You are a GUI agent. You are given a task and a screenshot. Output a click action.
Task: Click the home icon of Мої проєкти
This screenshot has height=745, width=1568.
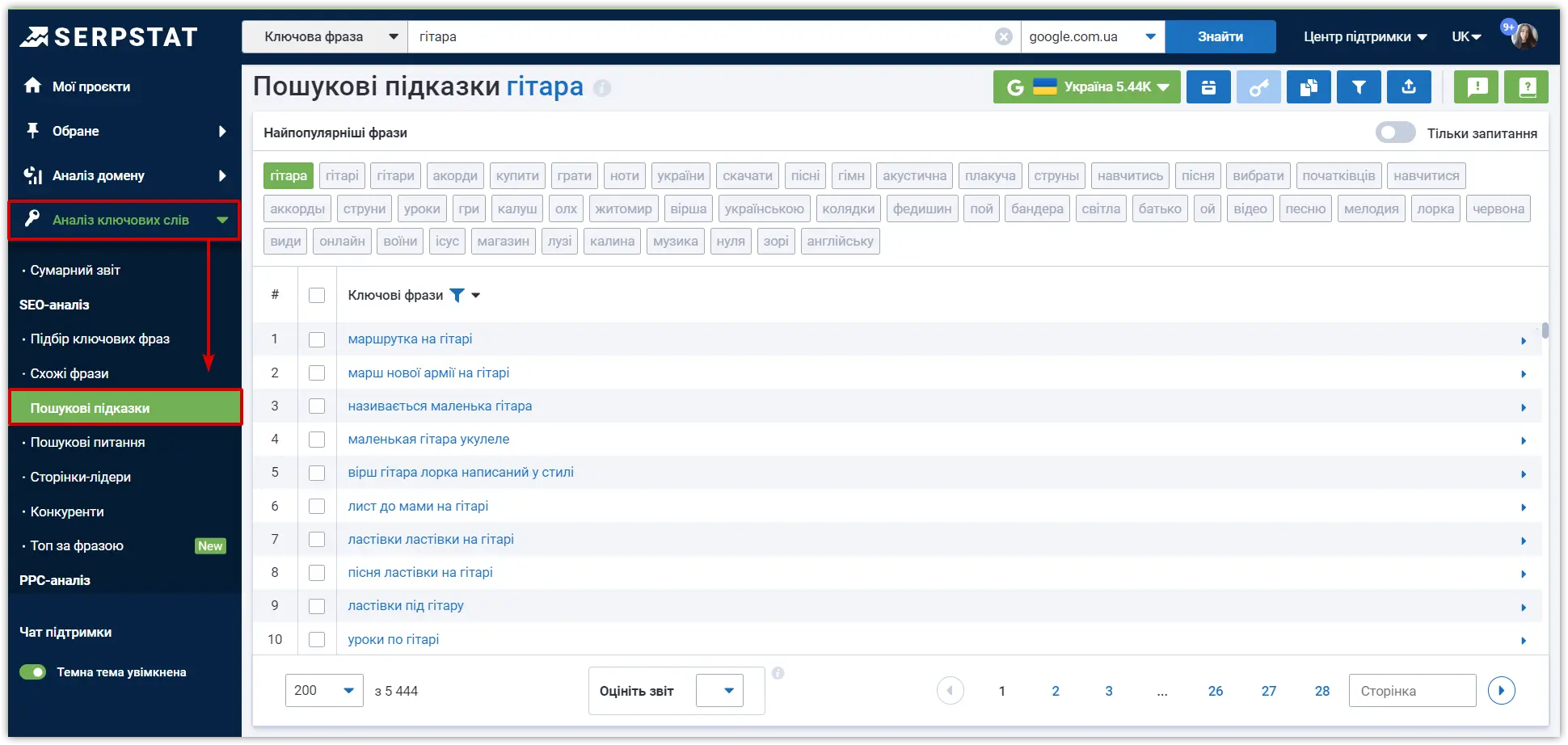32,86
